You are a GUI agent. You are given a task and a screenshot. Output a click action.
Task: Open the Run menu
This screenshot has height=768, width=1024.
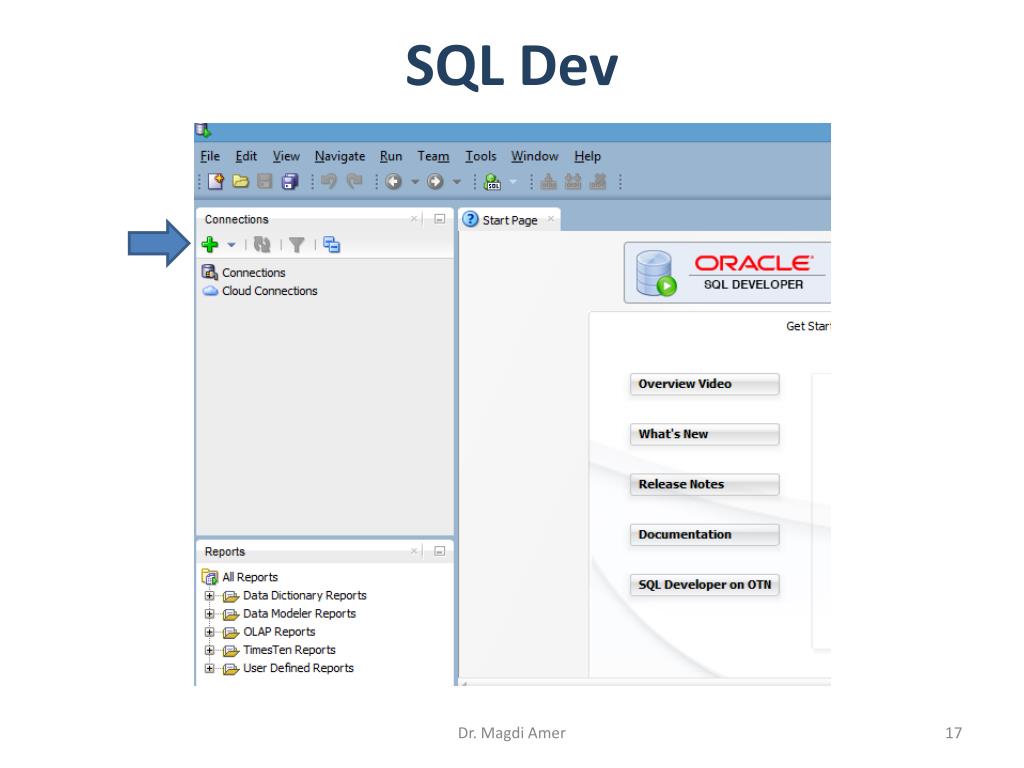[391, 156]
